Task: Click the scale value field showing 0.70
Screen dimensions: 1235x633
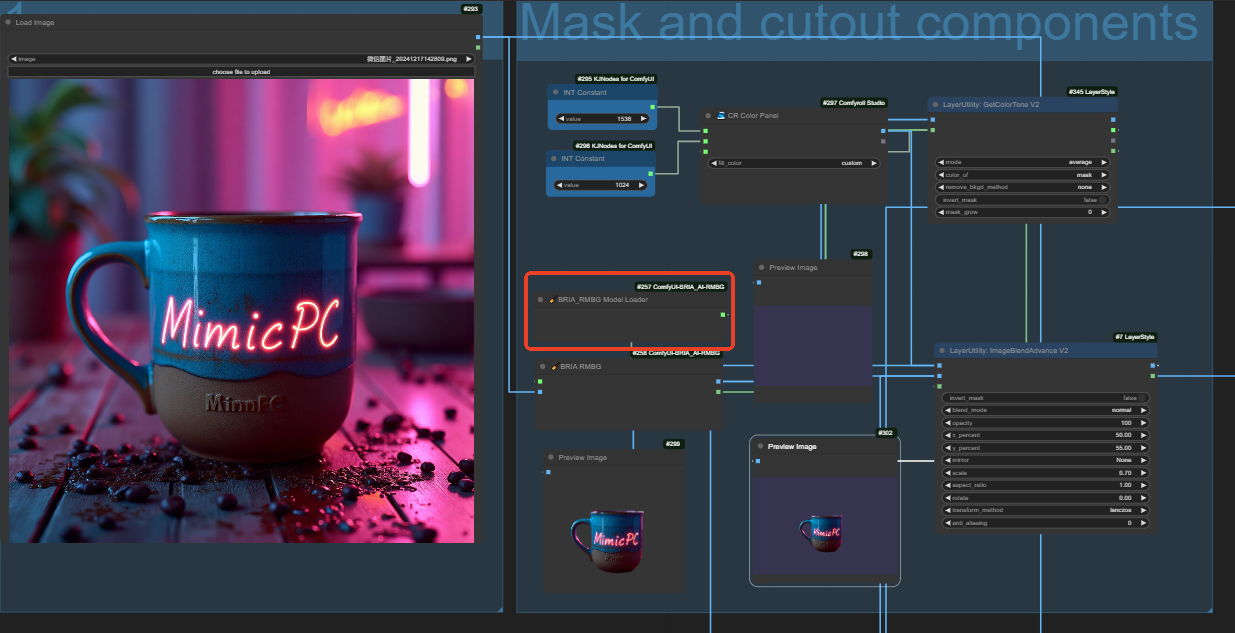Action: 1044,473
